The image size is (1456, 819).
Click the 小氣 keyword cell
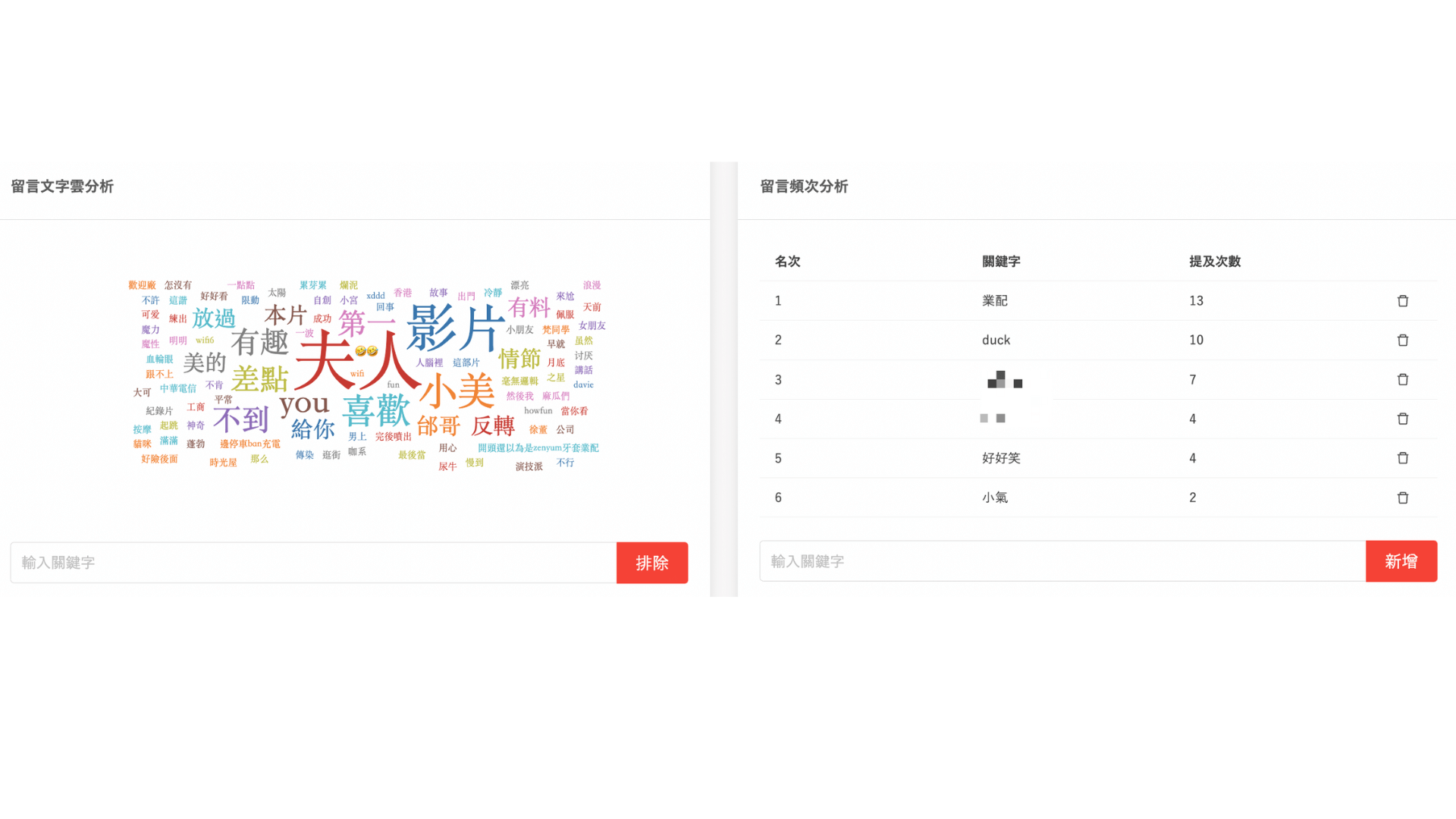coord(995,498)
